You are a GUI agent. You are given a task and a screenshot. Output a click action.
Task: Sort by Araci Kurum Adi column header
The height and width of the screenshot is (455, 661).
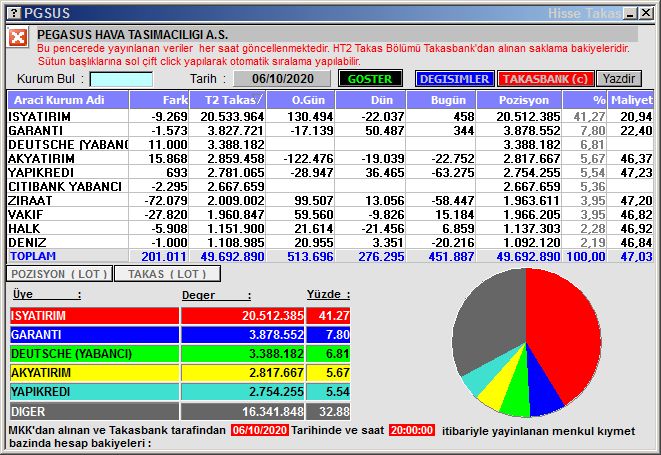coord(68,100)
